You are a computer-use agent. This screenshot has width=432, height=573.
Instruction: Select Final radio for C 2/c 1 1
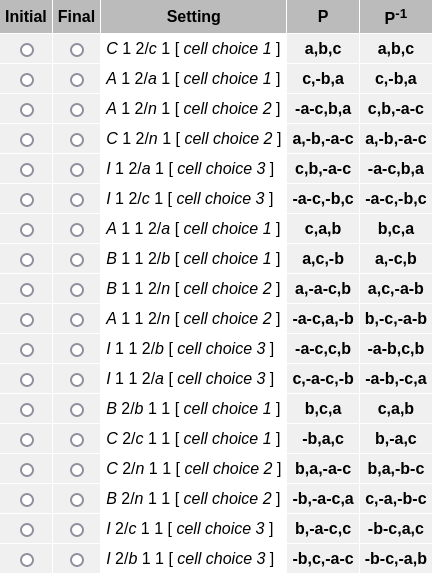click(77, 439)
